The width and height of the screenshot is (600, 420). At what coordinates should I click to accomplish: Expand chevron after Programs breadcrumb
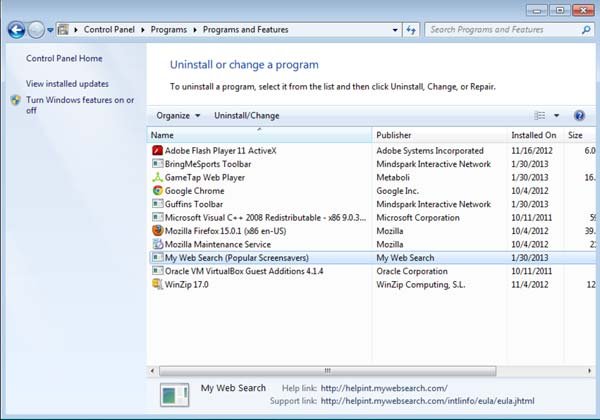pos(195,30)
